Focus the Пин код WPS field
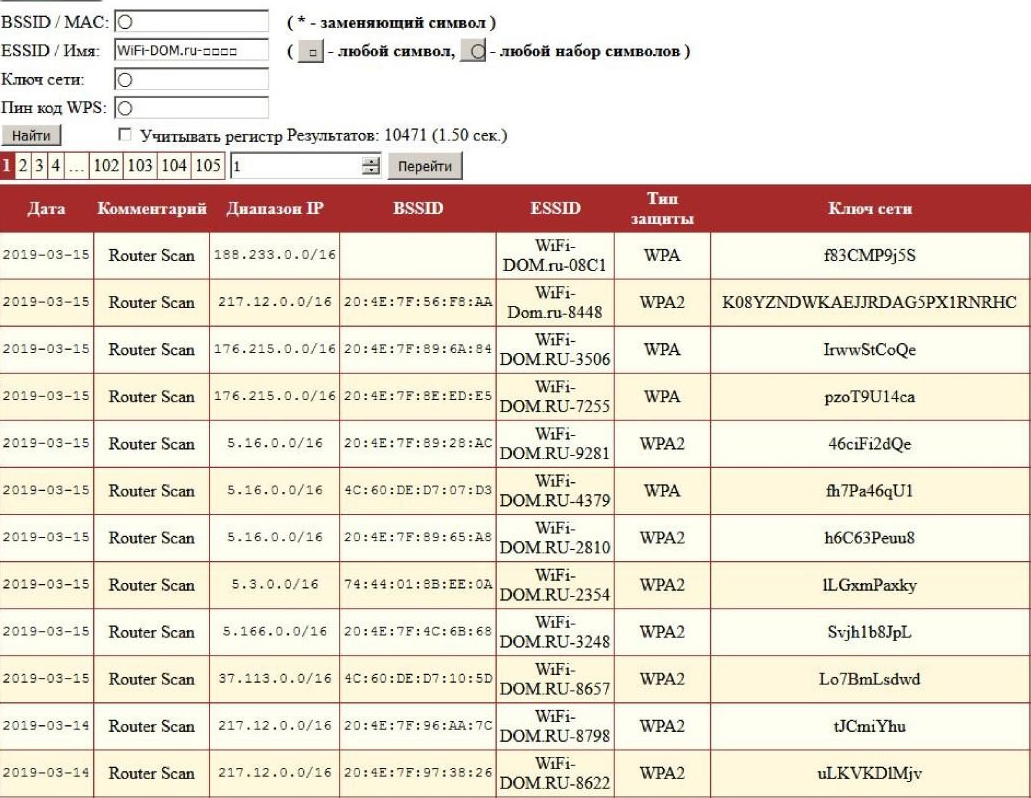 click(x=192, y=107)
